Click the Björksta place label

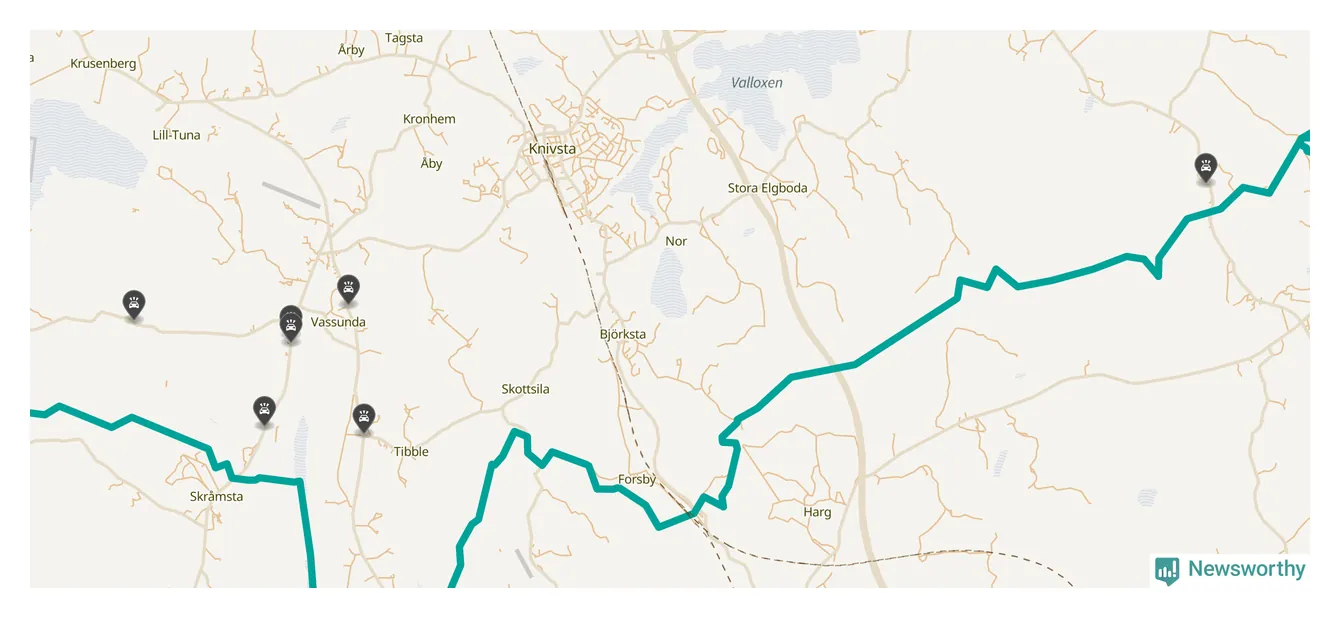623,335
